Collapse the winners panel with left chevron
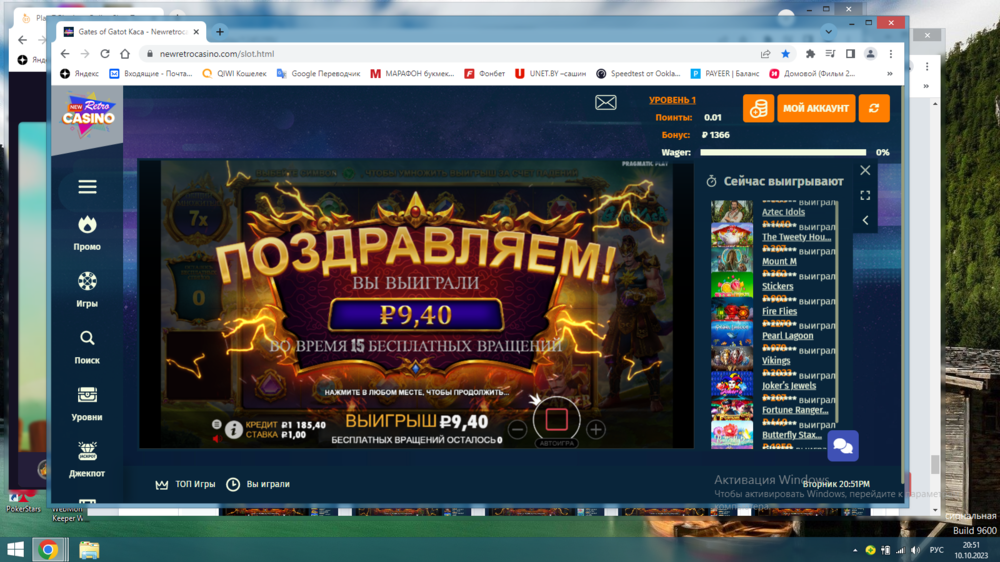Viewport: 1000px width, 562px height. coord(865,220)
